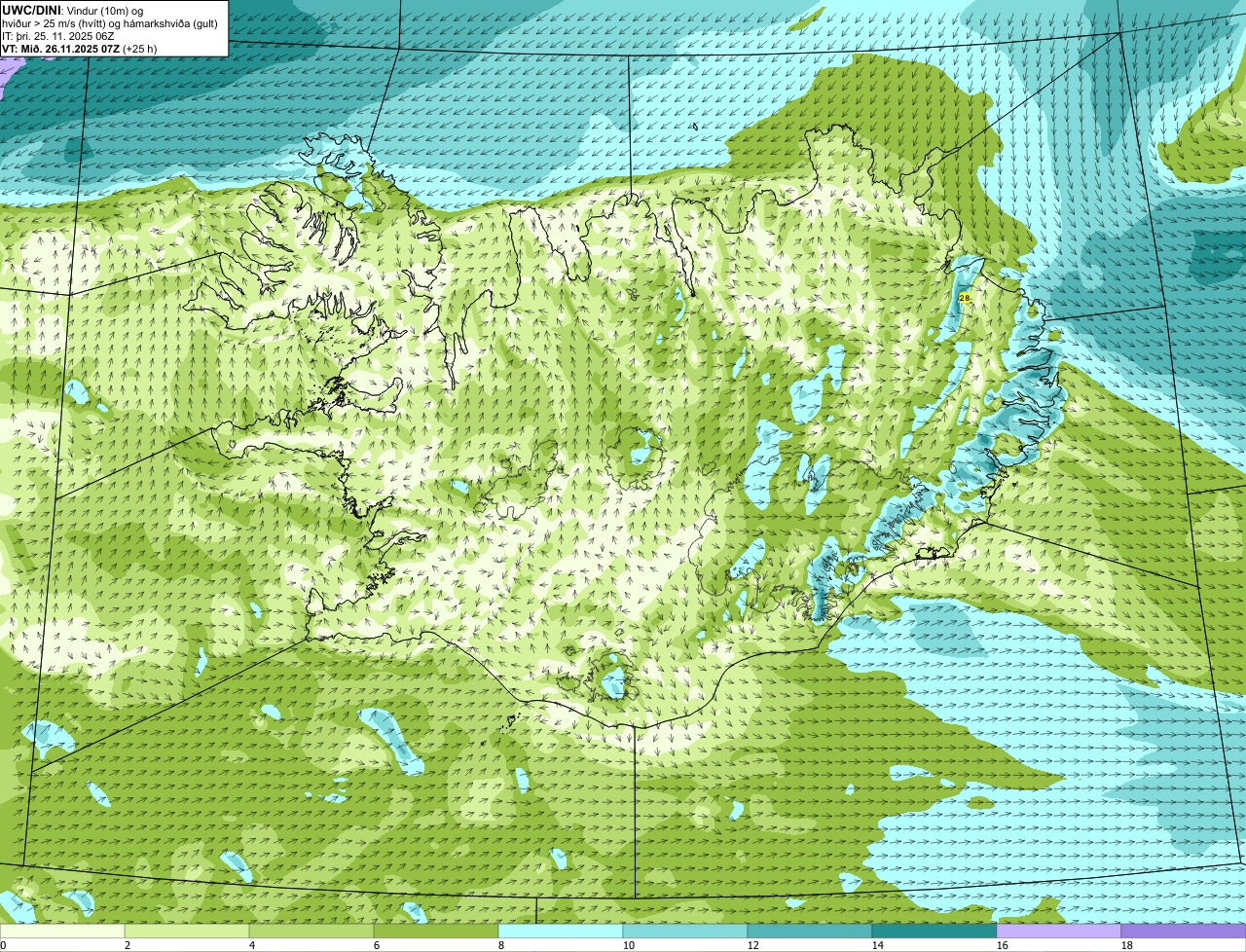The image size is (1246, 952).
Task: Click the olive 6–8 m/s legend swatch
Action: 436,932
